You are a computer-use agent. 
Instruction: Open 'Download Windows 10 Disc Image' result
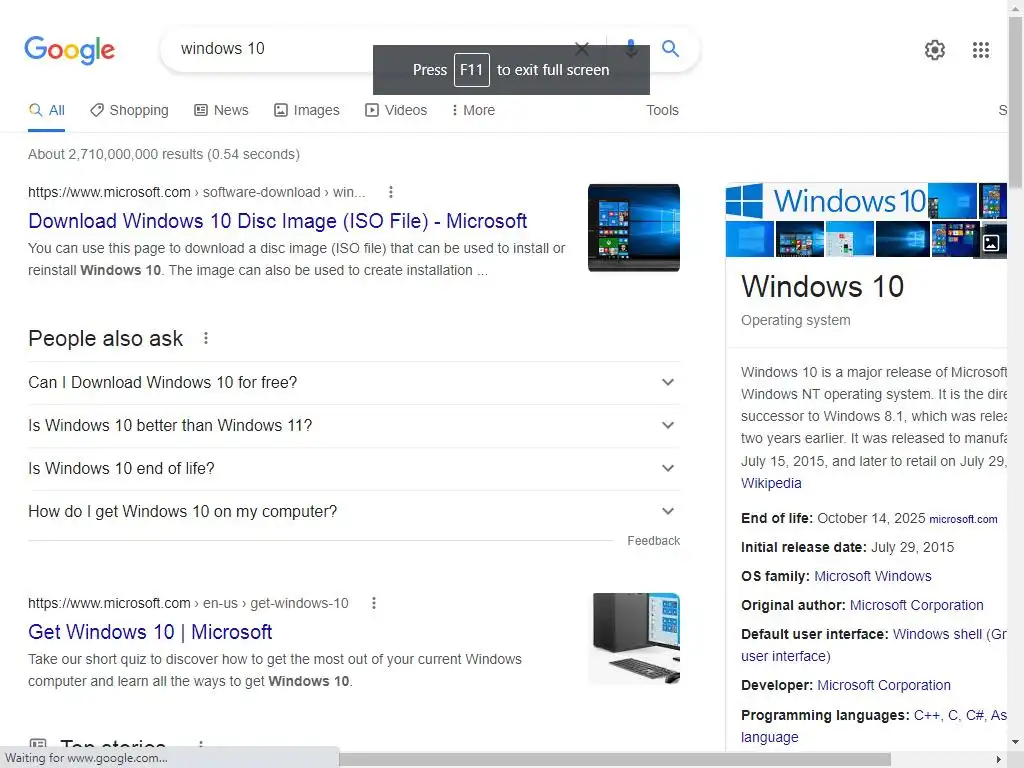[x=278, y=221]
